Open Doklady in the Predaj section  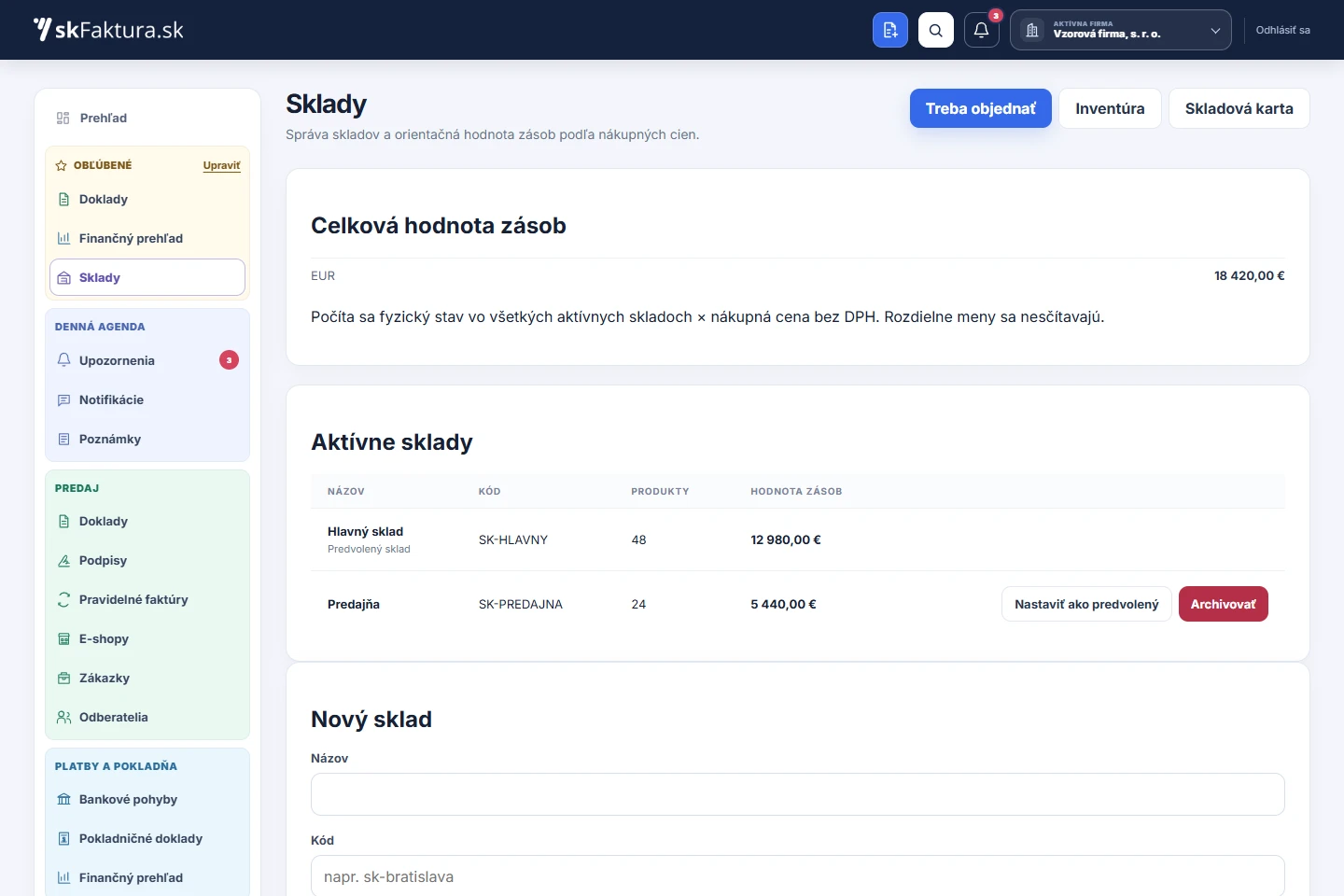pos(147,522)
